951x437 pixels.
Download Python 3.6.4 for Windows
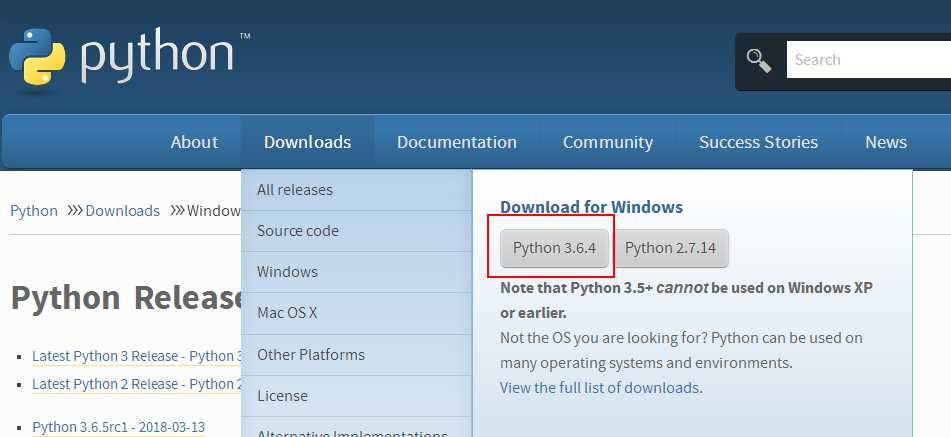coord(554,248)
